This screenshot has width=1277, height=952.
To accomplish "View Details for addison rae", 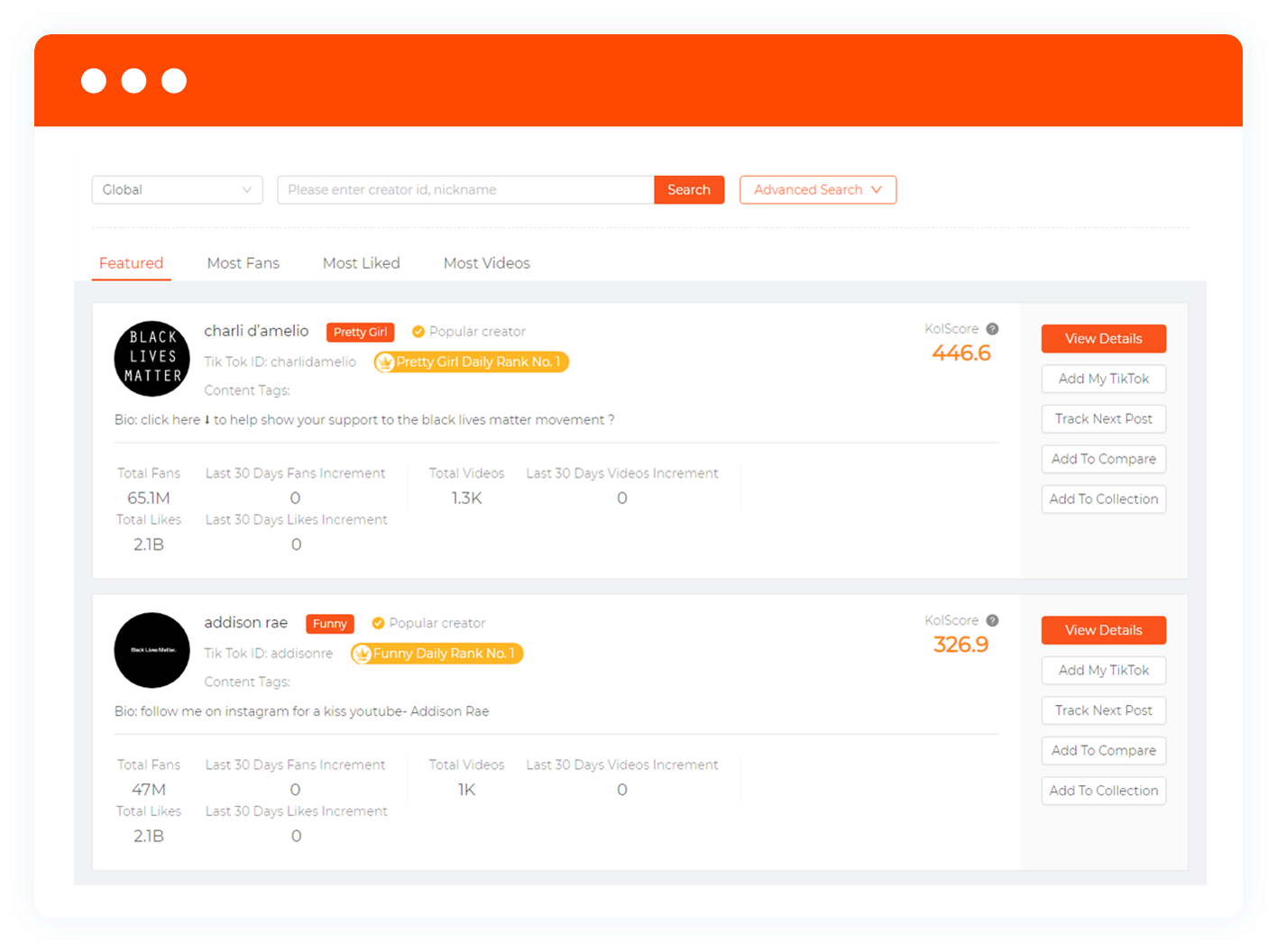I will tap(1104, 630).
